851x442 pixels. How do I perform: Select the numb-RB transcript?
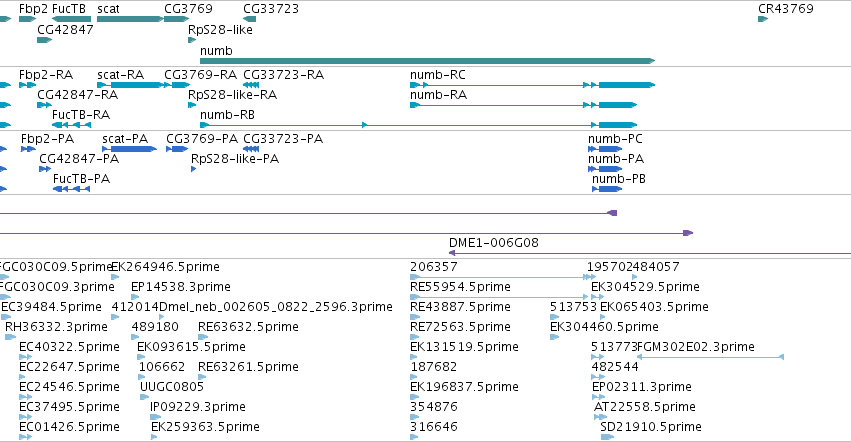[418, 125]
